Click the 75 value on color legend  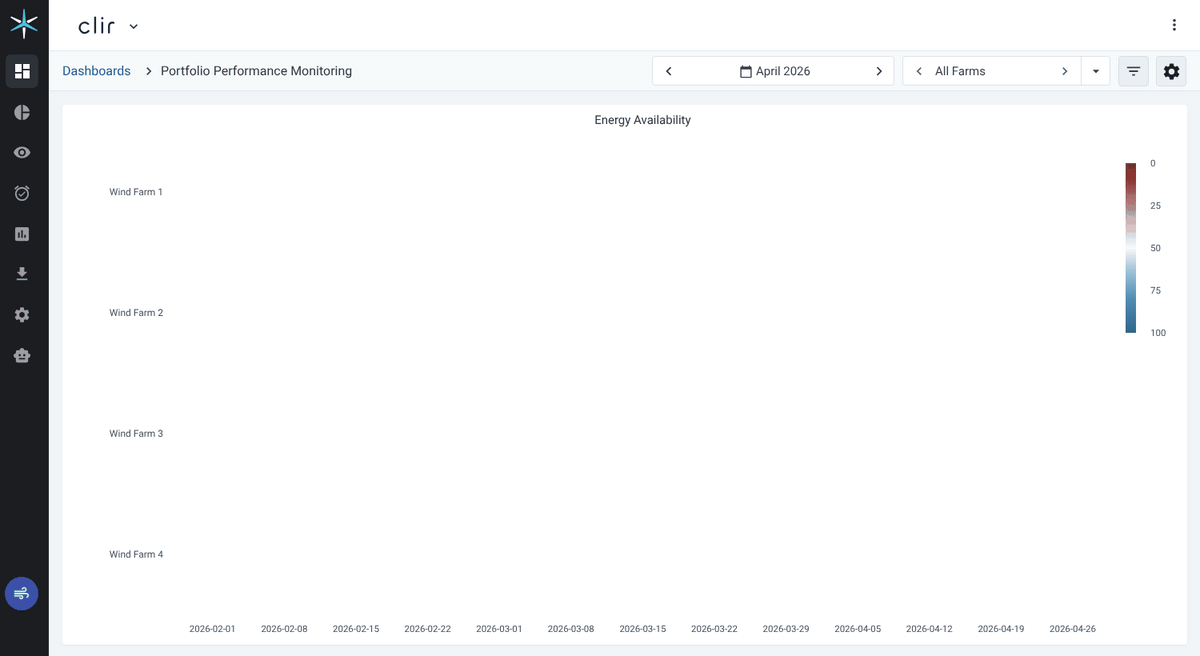[x=1155, y=291]
